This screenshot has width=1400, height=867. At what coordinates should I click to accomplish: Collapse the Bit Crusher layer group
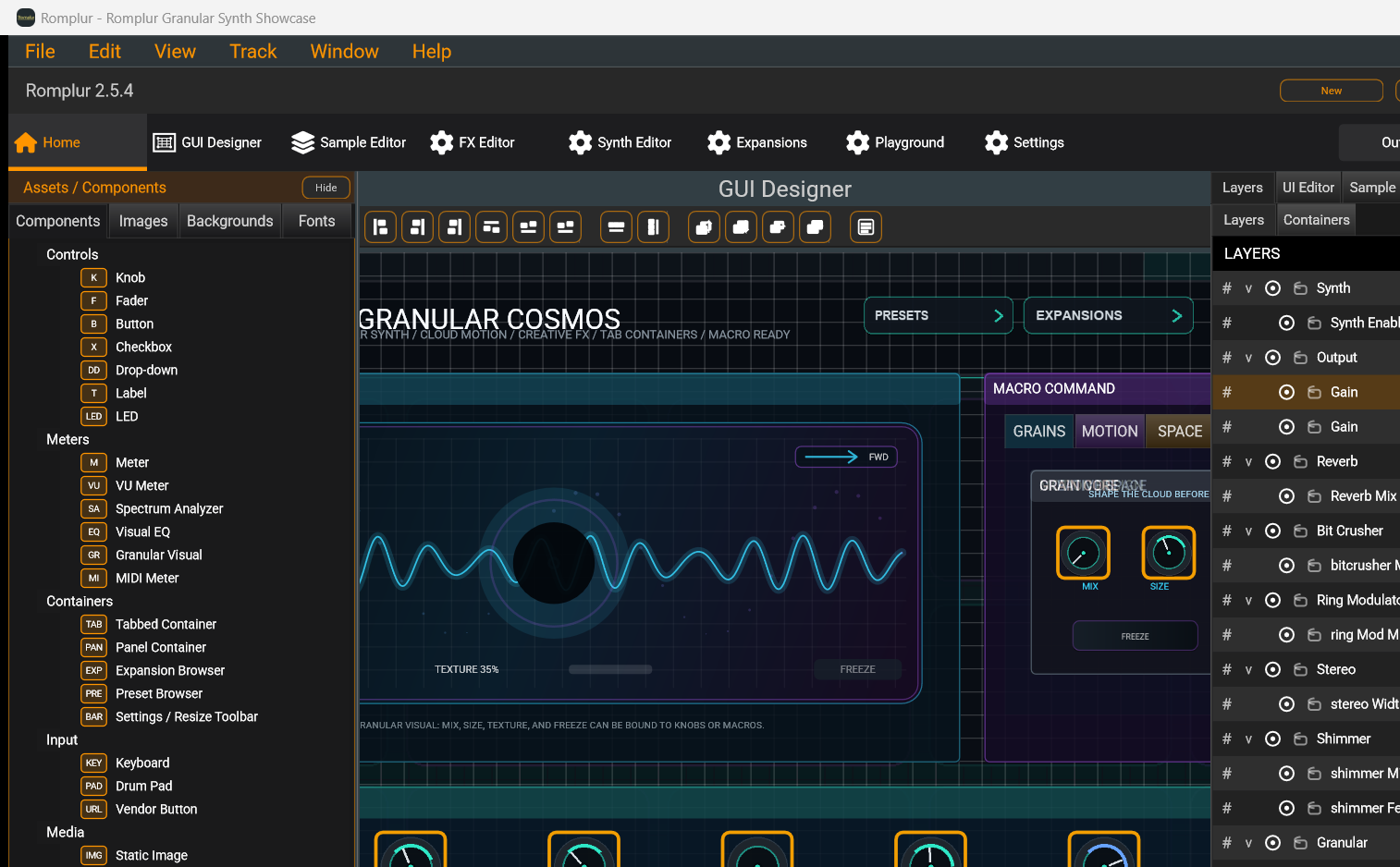coord(1248,531)
